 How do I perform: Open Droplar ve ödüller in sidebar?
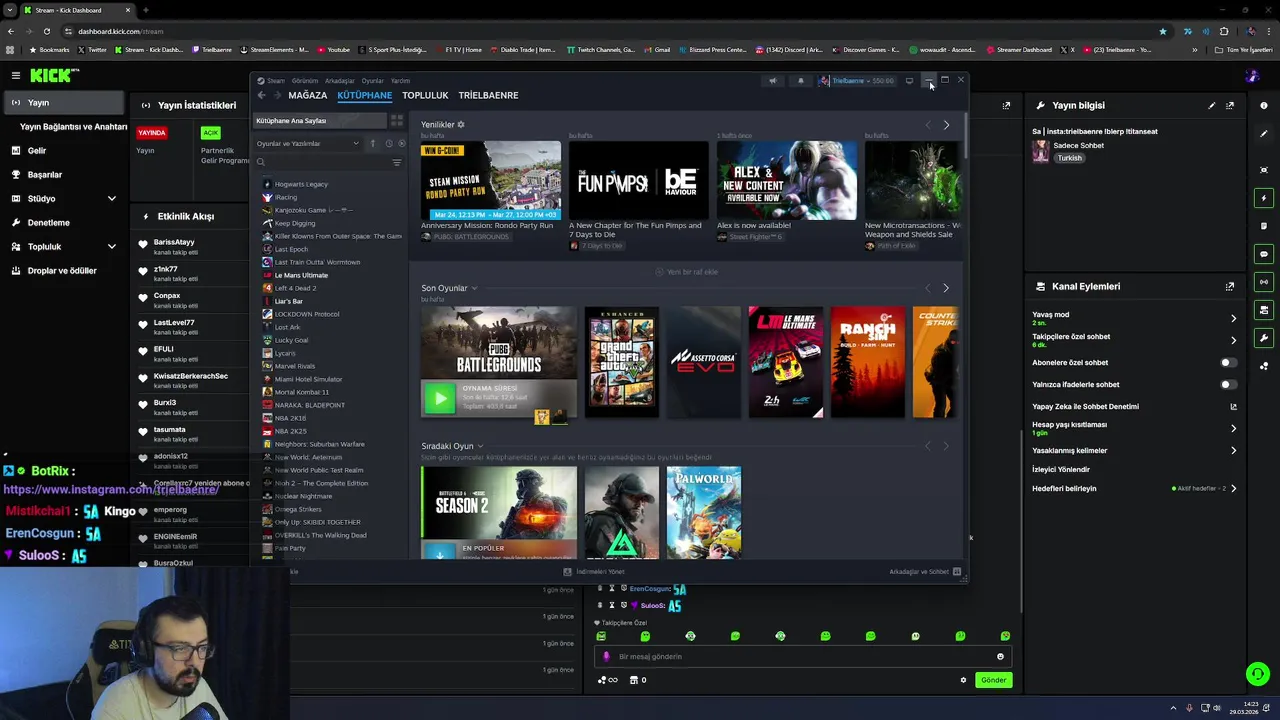click(x=62, y=271)
